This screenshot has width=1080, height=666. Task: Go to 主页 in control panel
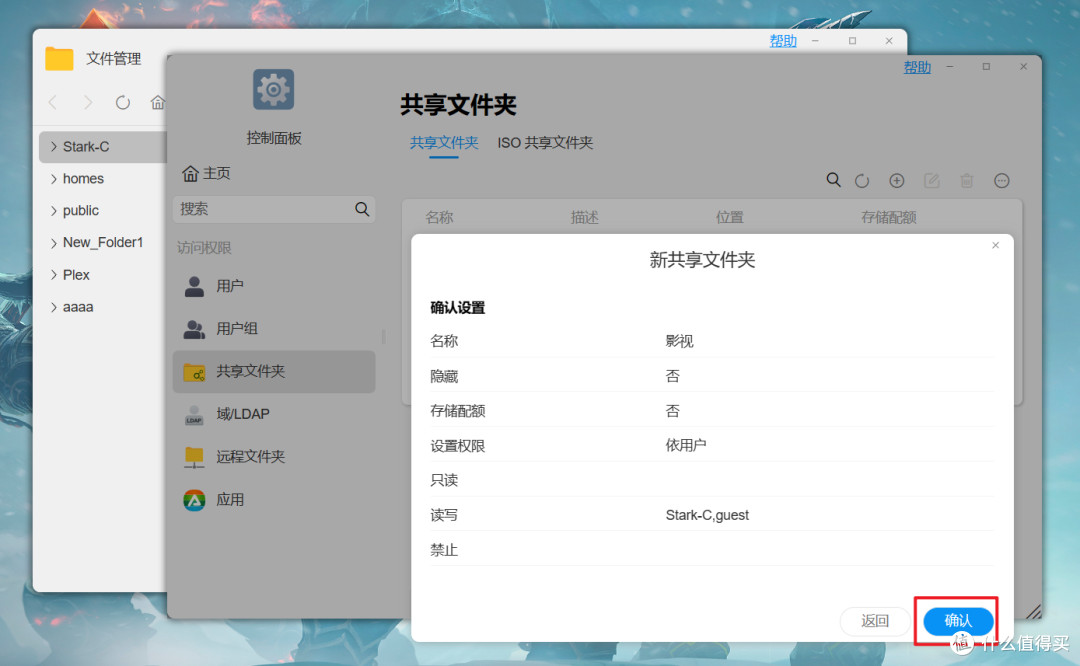click(206, 174)
